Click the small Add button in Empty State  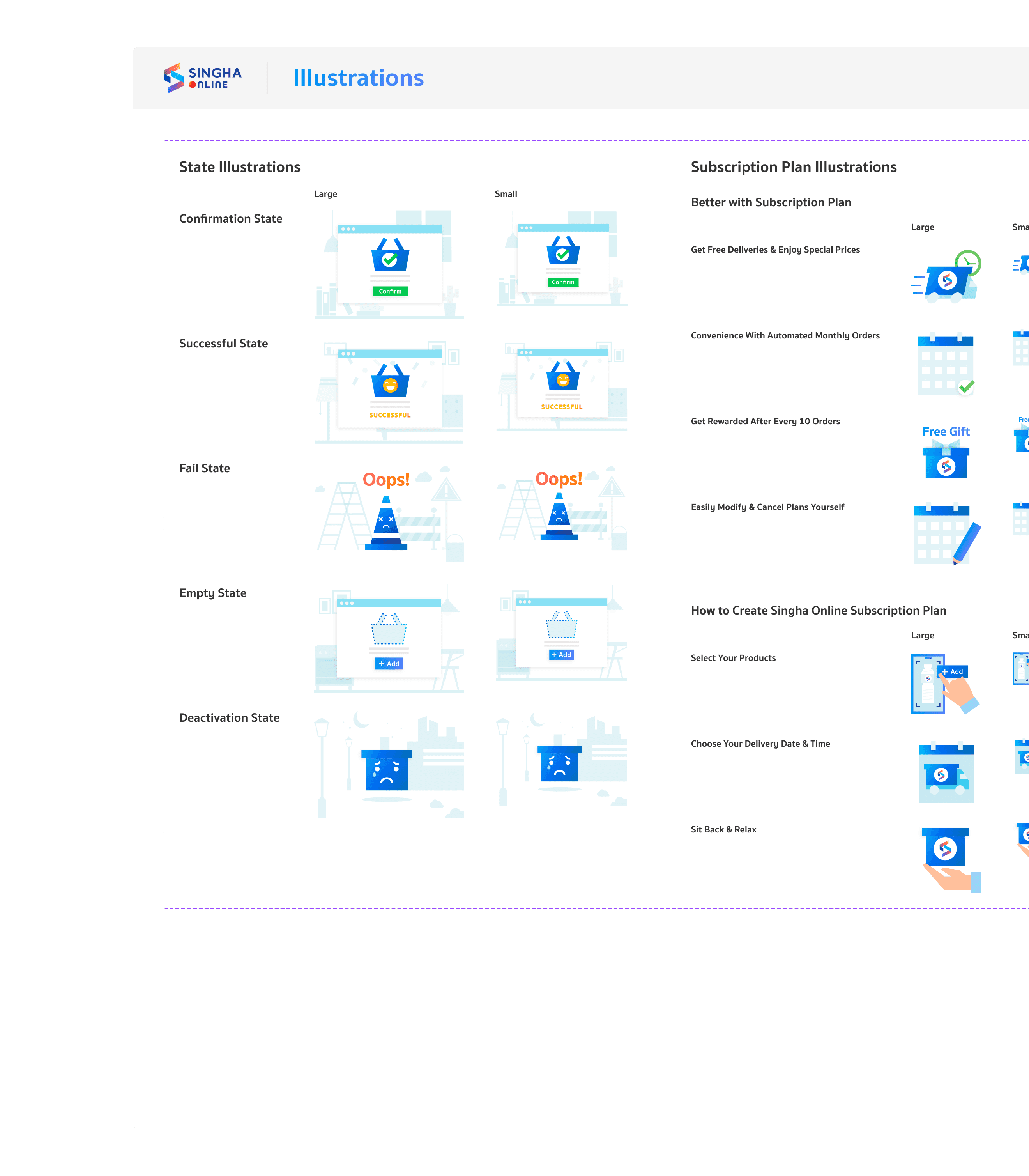pos(561,655)
